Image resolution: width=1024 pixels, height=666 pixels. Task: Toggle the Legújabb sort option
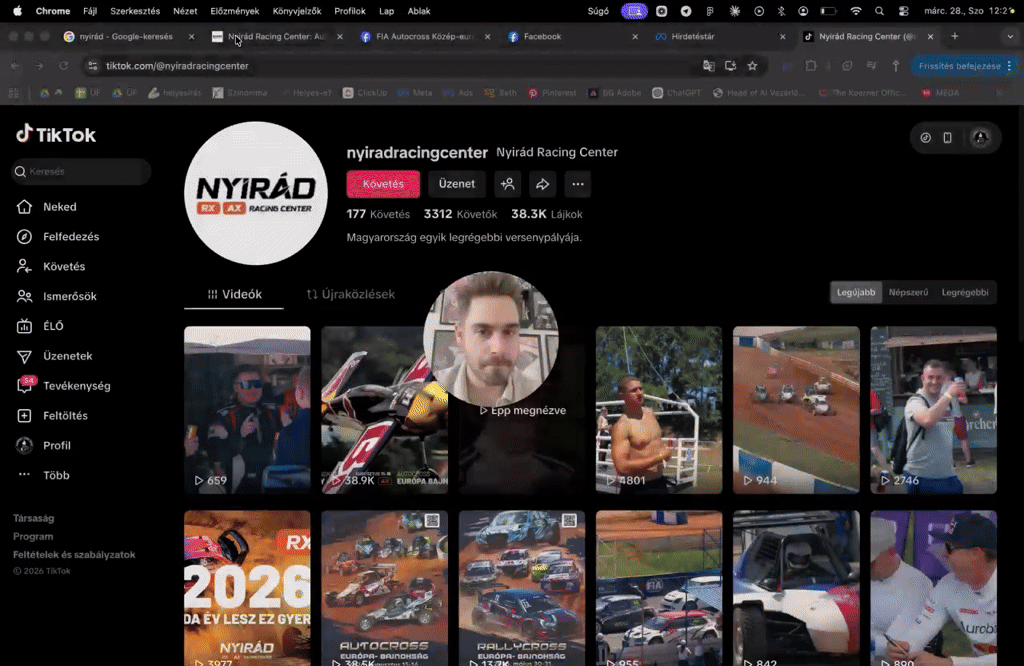coord(855,292)
